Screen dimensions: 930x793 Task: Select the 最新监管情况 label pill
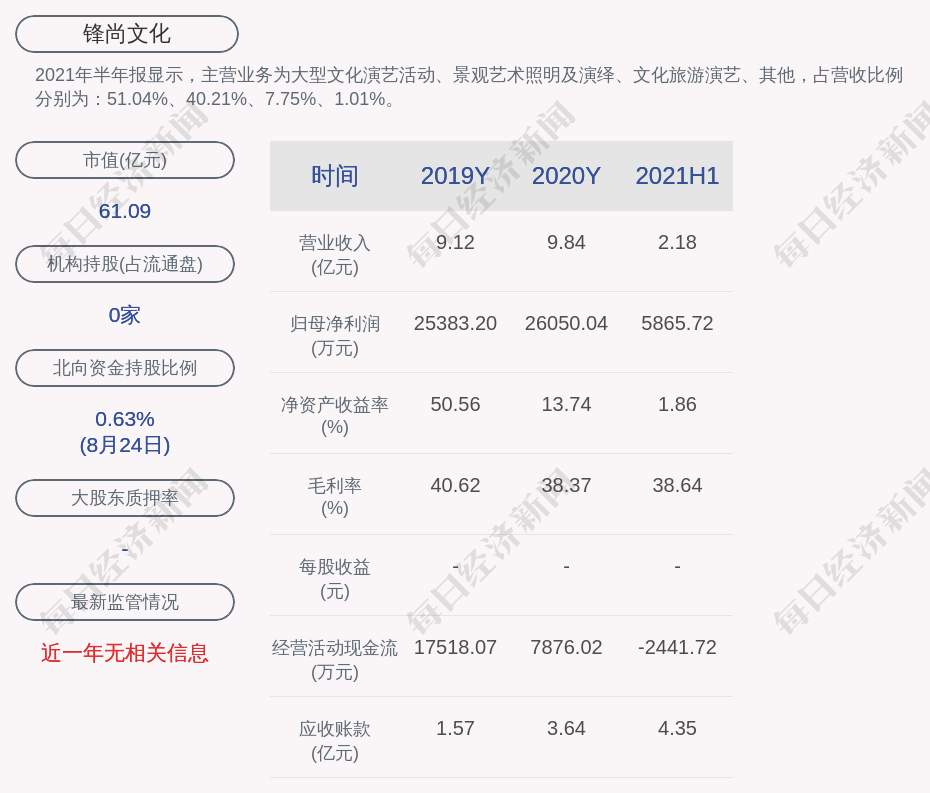125,602
